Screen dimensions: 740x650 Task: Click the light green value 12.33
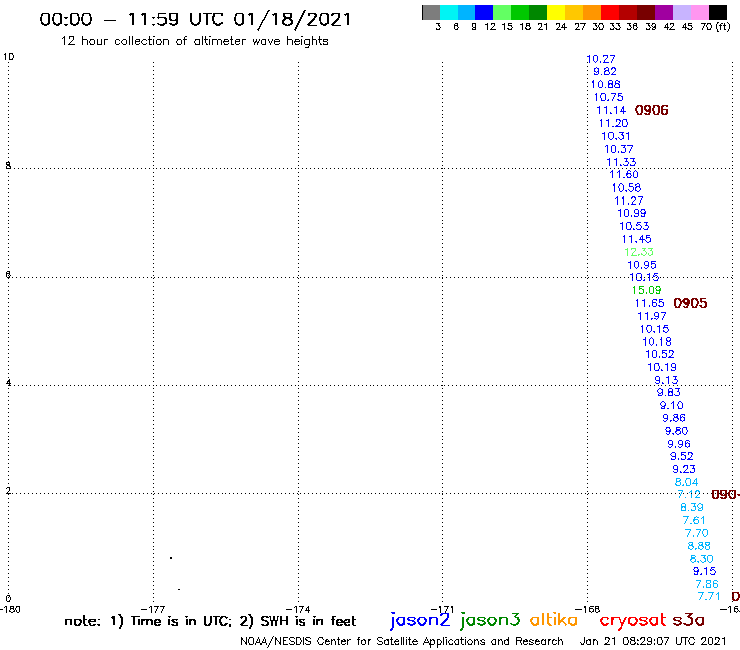639,252
